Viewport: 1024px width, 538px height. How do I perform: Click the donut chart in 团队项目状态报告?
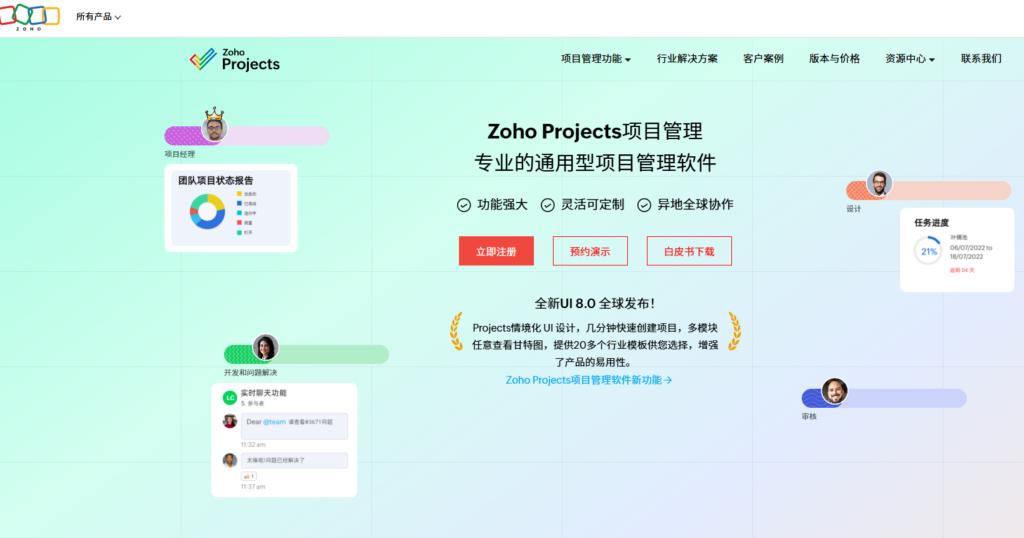(x=207, y=212)
